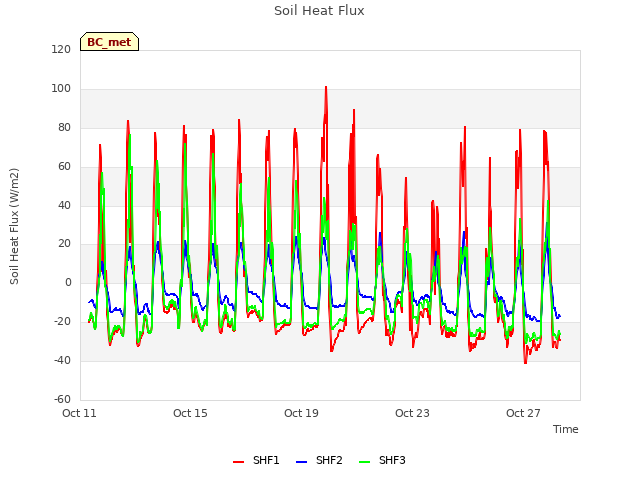Click the blue SHF2 legend swatch
This screenshot has height=480, width=640.
pyautogui.click(x=301, y=462)
